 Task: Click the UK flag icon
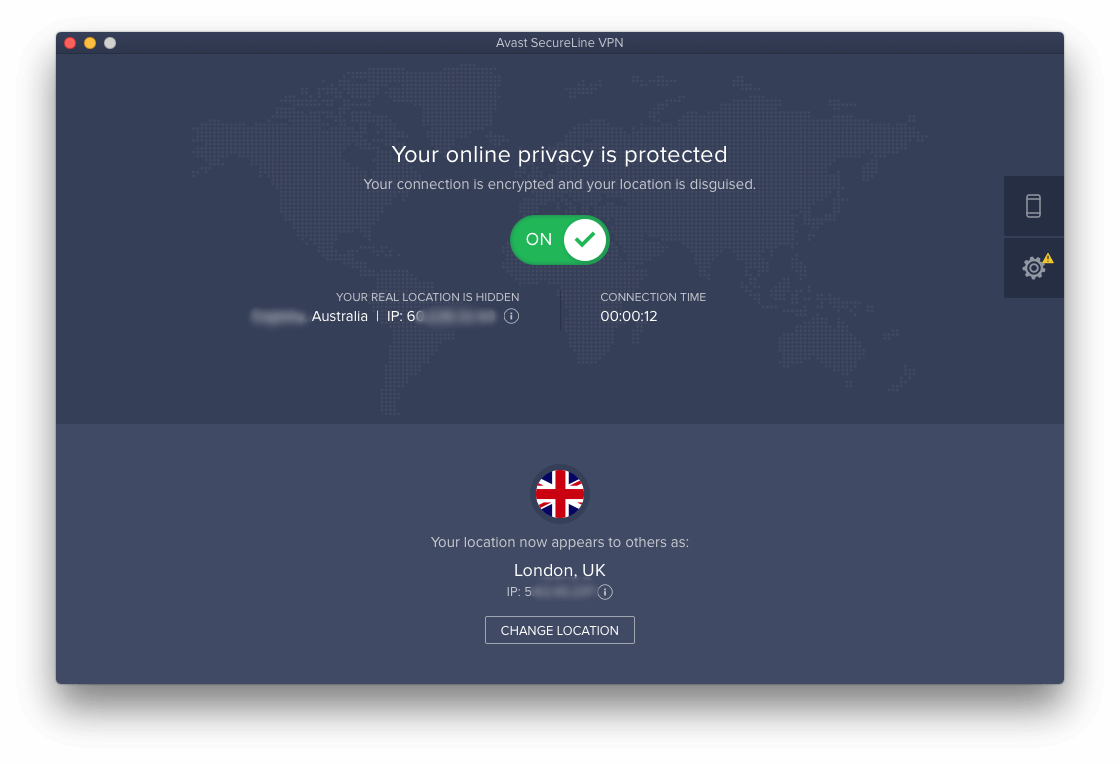(560, 493)
